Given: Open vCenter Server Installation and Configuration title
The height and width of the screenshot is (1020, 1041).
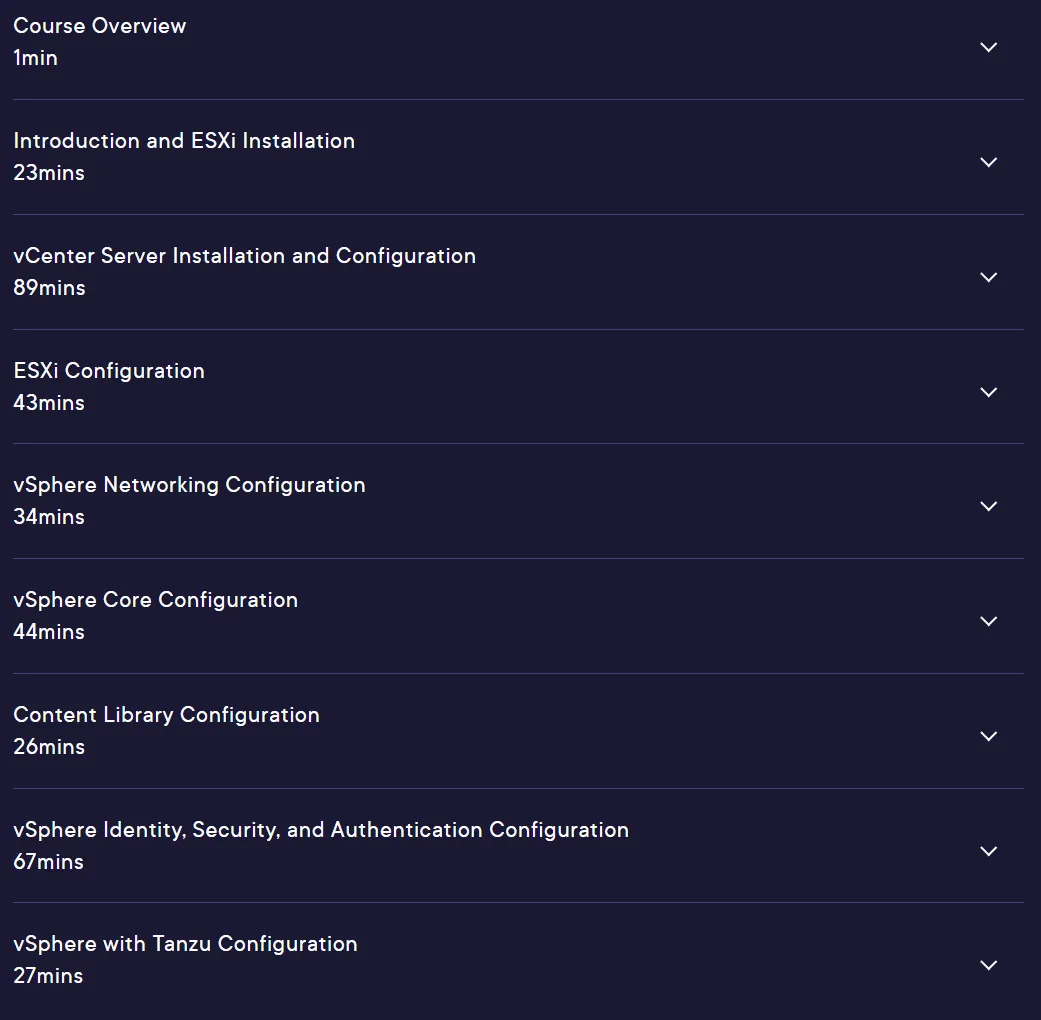Looking at the screenshot, I should tap(244, 256).
